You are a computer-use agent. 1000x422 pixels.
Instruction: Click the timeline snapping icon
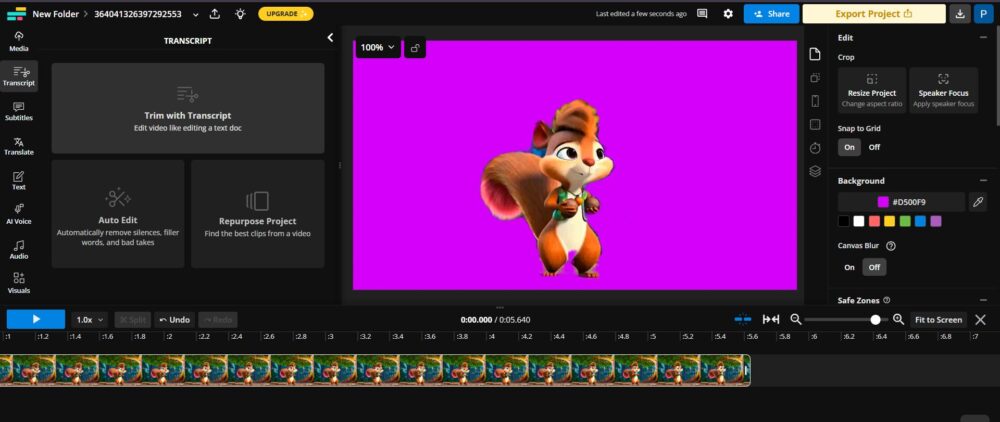pos(742,319)
